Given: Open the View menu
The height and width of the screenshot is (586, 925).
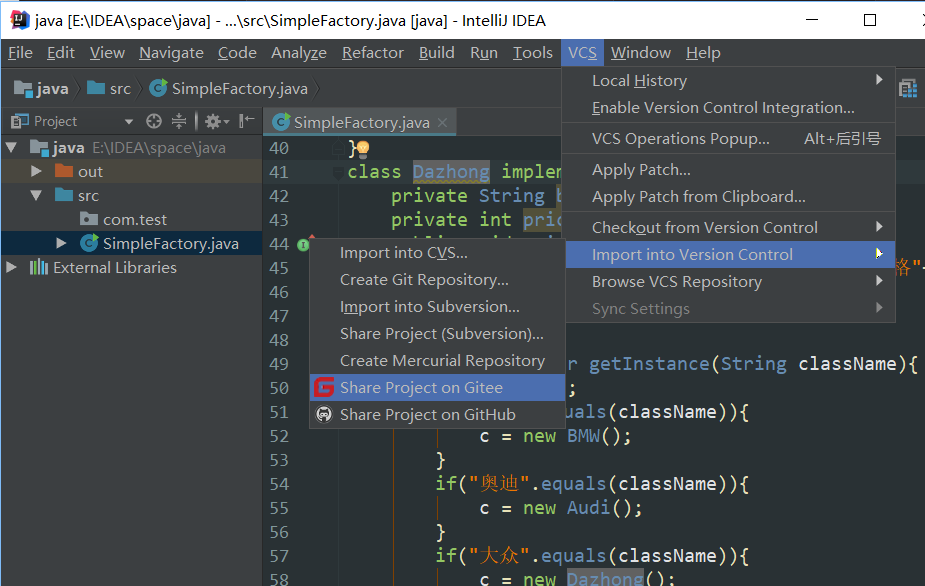Looking at the screenshot, I should point(107,53).
